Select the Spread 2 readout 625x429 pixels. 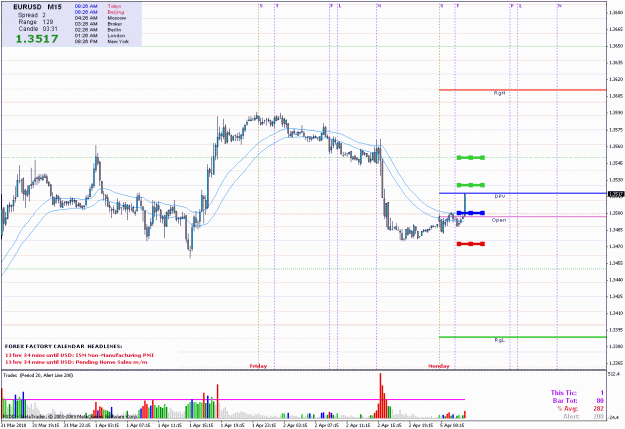31,15
